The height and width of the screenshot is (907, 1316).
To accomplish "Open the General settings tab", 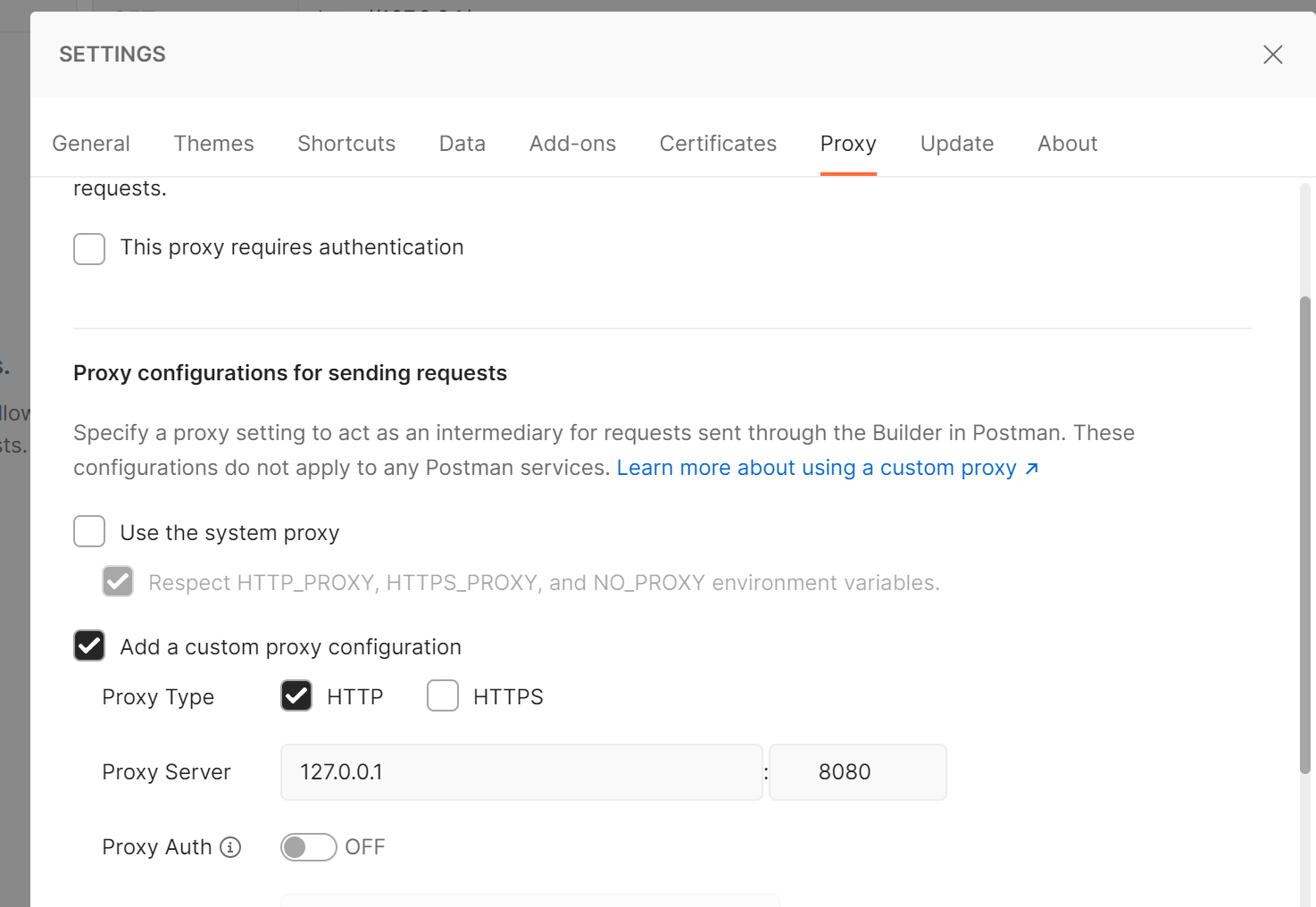I will [x=91, y=144].
